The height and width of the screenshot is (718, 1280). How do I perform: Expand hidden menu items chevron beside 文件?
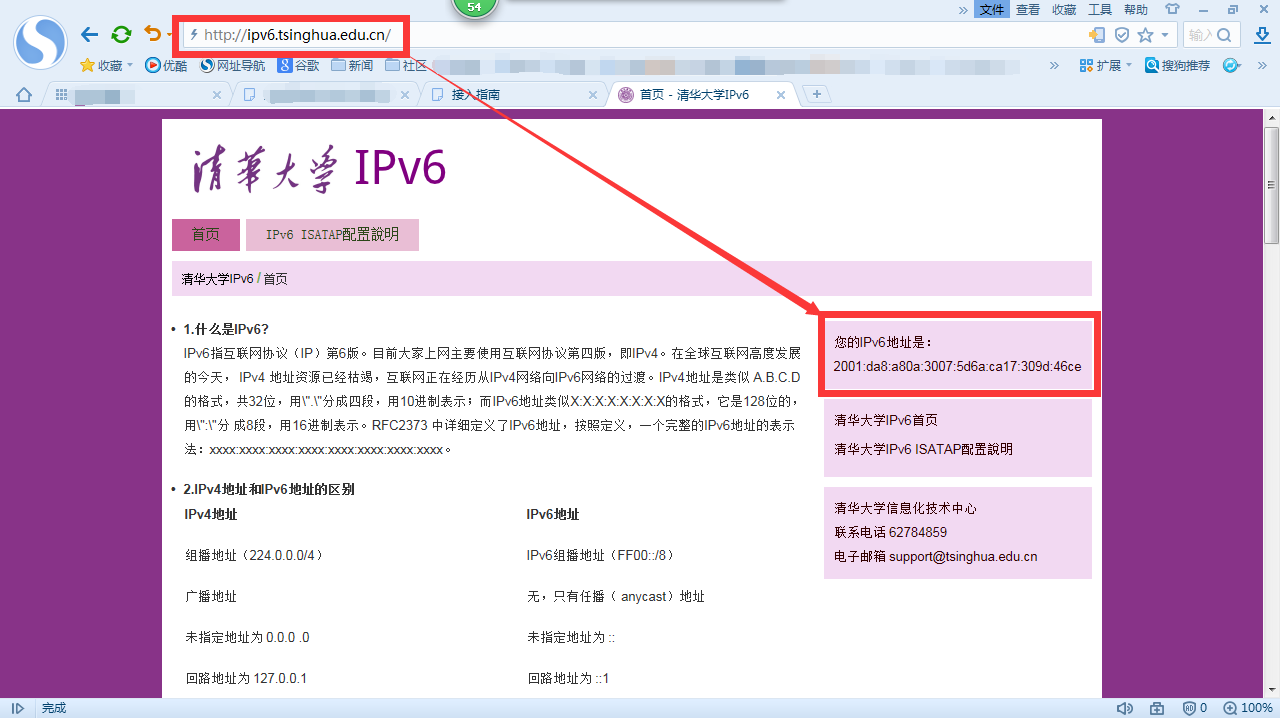[963, 10]
